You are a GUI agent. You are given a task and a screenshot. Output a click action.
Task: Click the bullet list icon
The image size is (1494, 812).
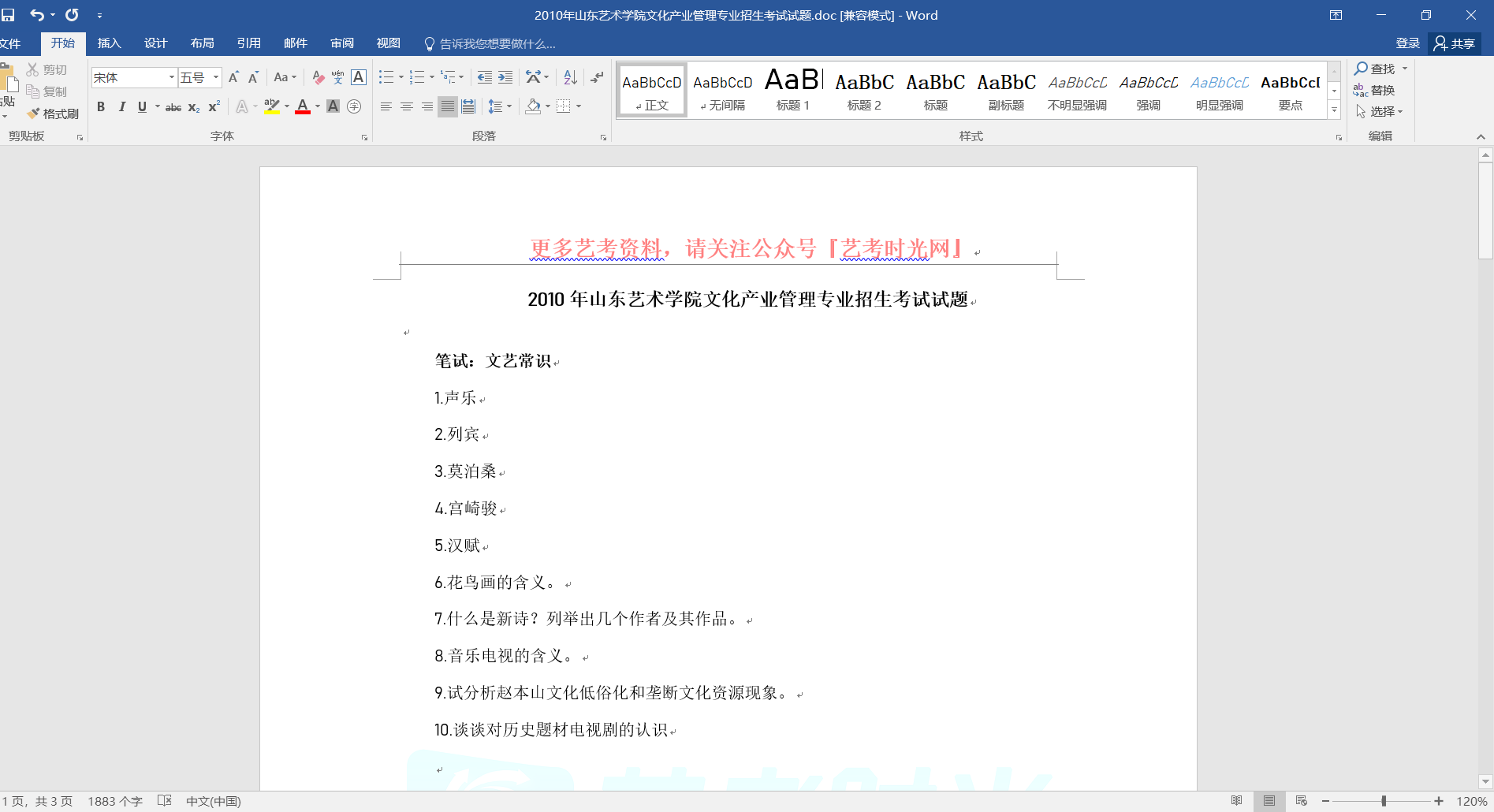[x=386, y=77]
